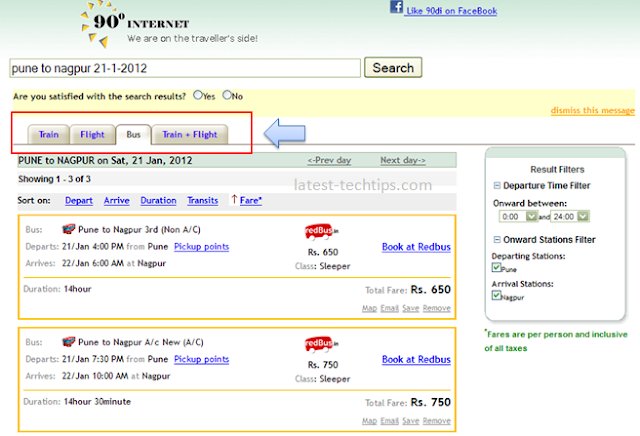Click the 'Result Filters' heading
640x436 pixels.
click(557, 169)
